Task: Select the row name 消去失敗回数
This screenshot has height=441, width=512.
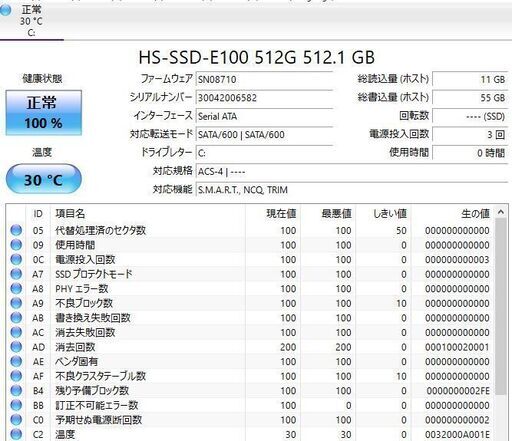Action: [x=85, y=332]
